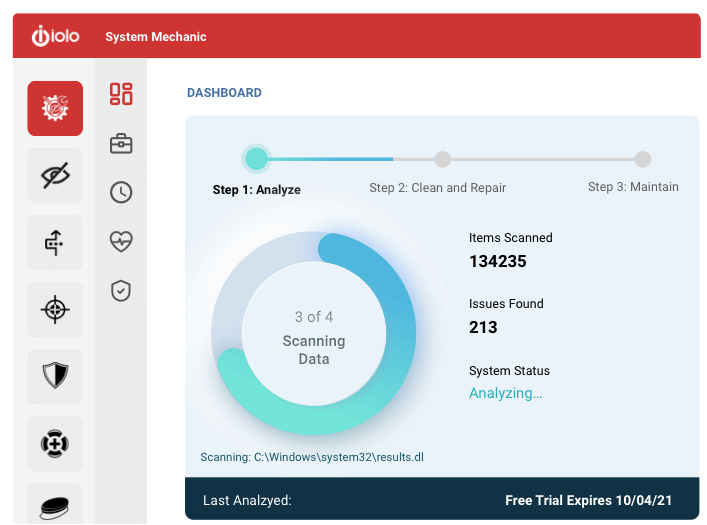
Task: Open the lifebuoy recovery sidebar icon
Action: coord(55,443)
